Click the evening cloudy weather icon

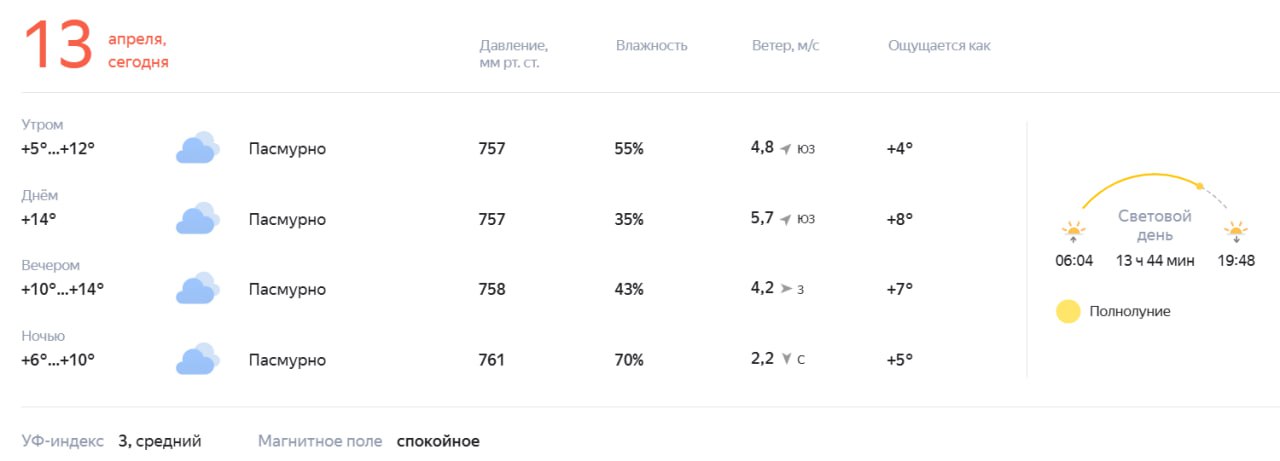click(197, 288)
